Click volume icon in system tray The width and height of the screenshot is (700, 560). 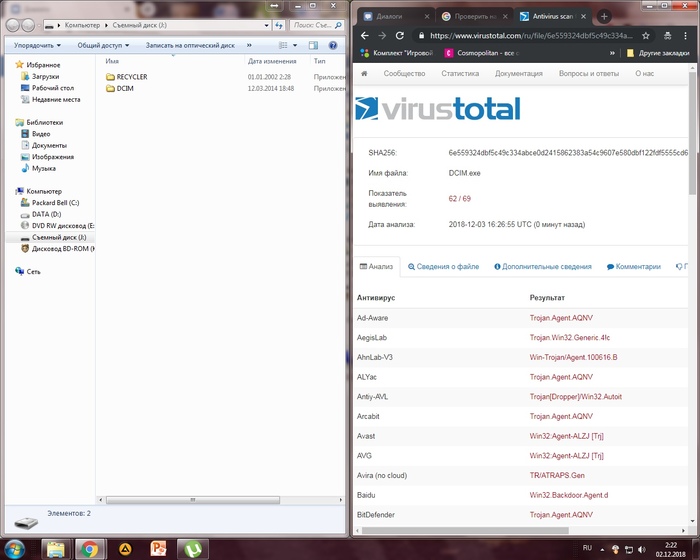642,549
